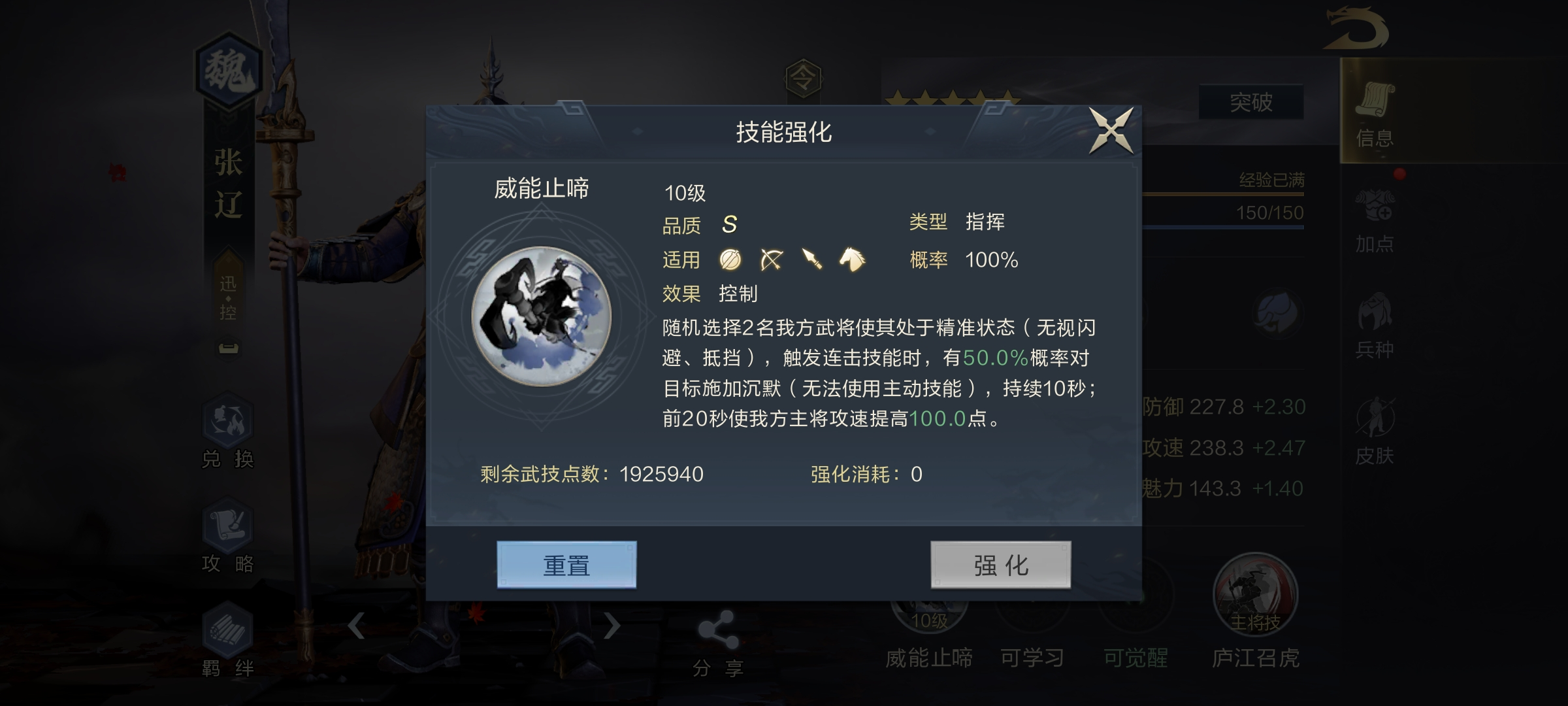Screen dimensions: 1568x706
Task: Click the 重置 reset button
Action: tap(566, 565)
